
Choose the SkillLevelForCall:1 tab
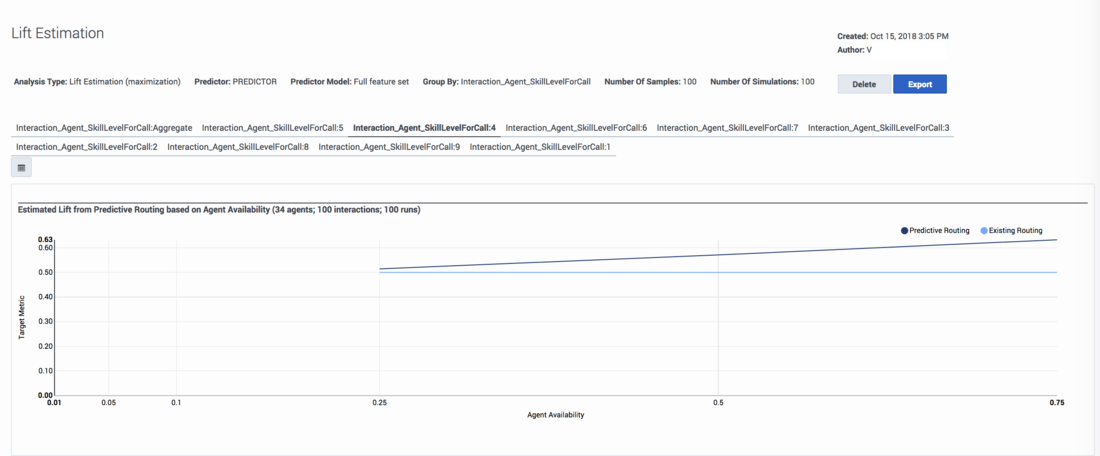[540, 147]
